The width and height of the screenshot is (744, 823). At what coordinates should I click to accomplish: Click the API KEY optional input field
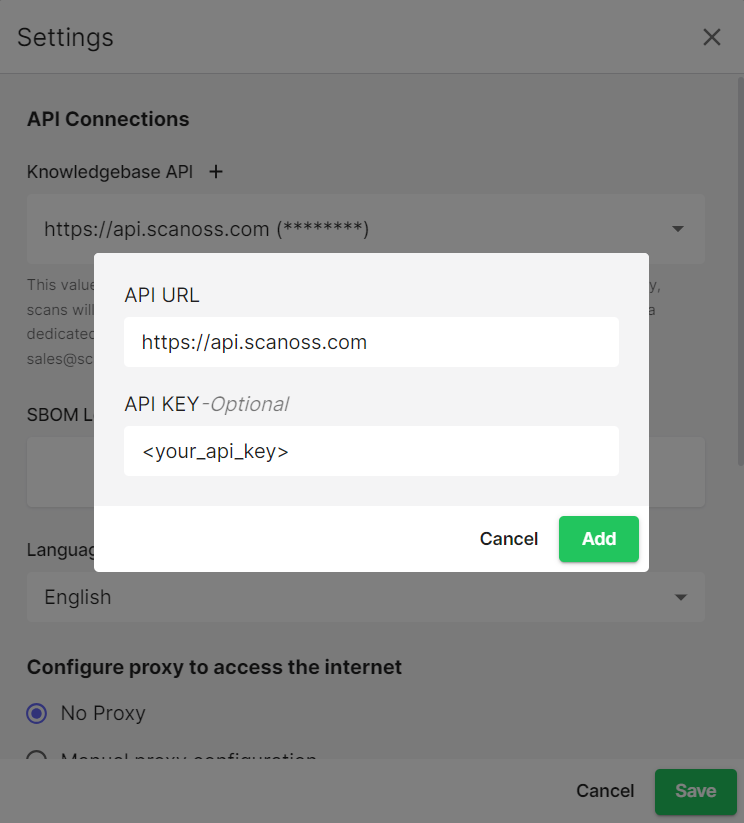[x=371, y=450]
